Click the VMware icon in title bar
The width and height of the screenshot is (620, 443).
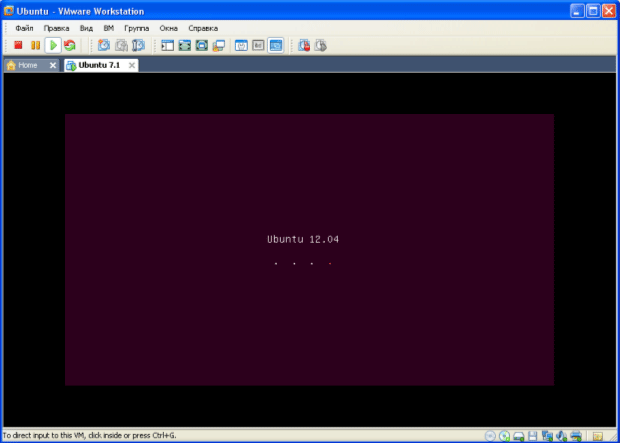point(8,11)
